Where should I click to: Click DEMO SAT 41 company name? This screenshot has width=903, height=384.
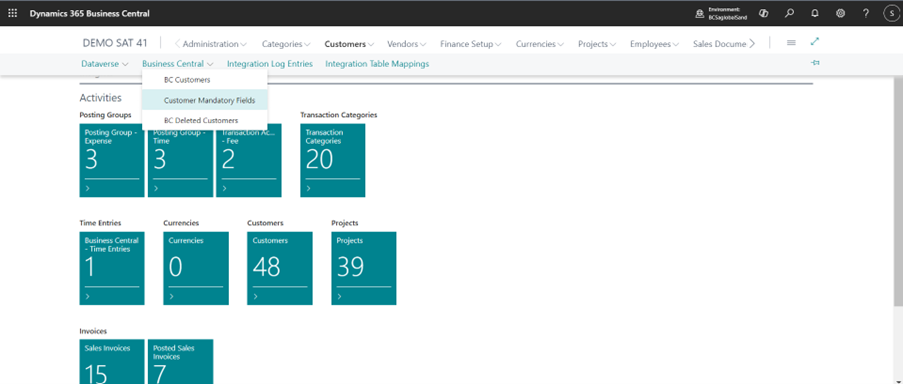coord(115,43)
